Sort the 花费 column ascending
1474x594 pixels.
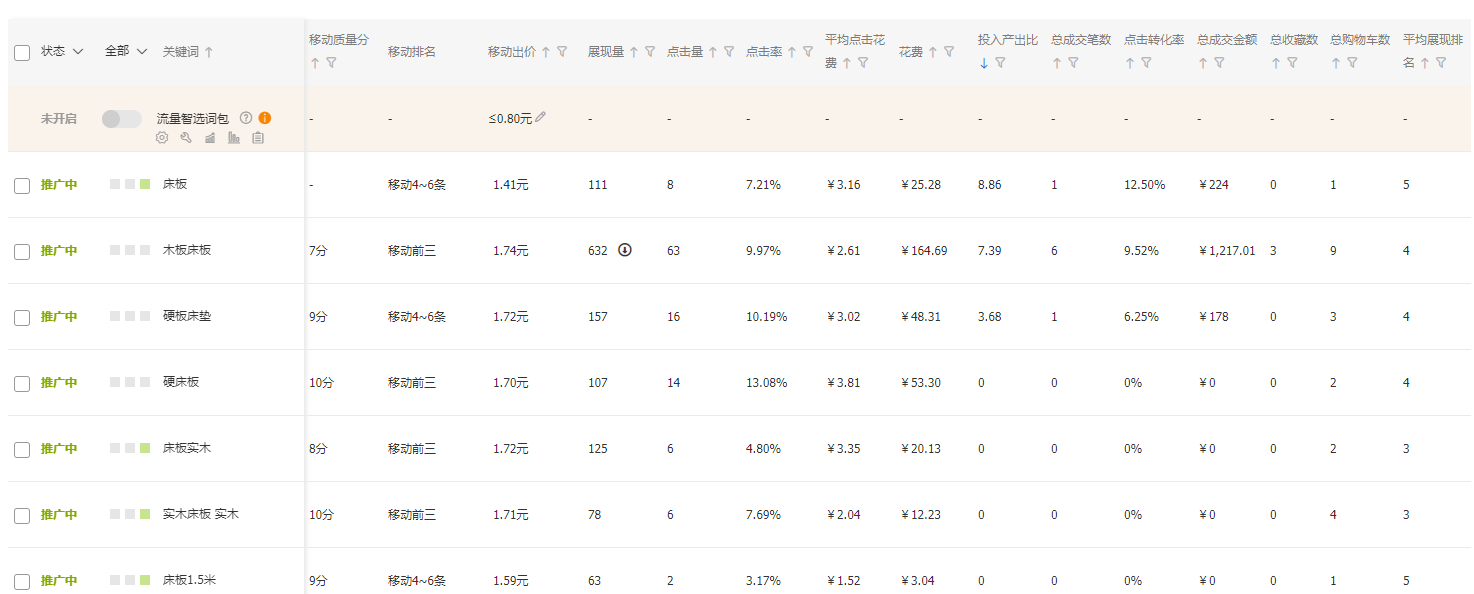[933, 52]
